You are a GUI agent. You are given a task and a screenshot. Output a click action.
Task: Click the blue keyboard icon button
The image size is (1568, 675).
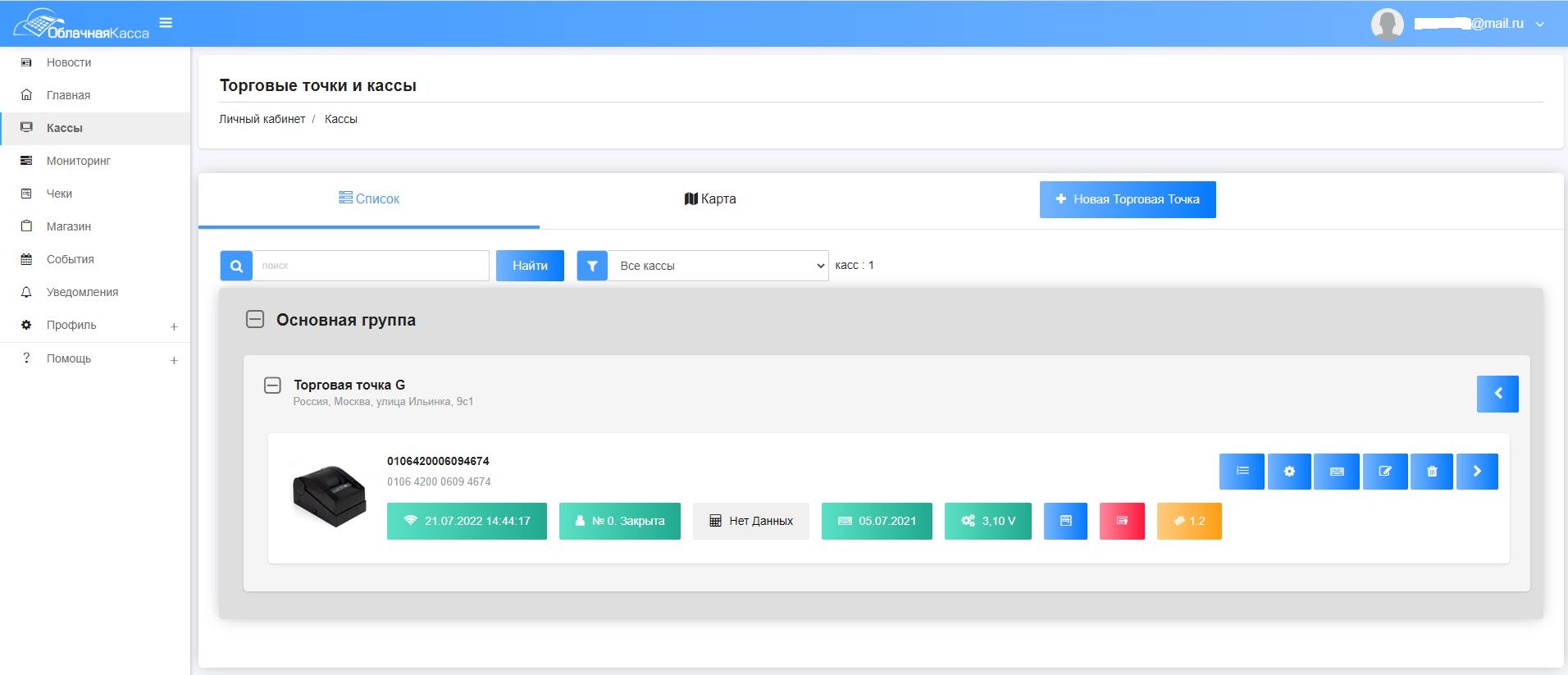(x=1337, y=472)
